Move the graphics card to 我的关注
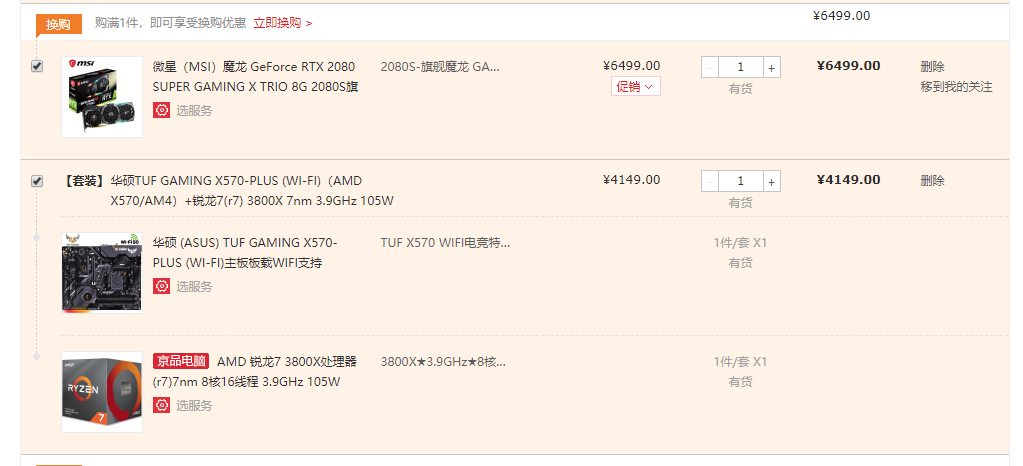 (956, 87)
